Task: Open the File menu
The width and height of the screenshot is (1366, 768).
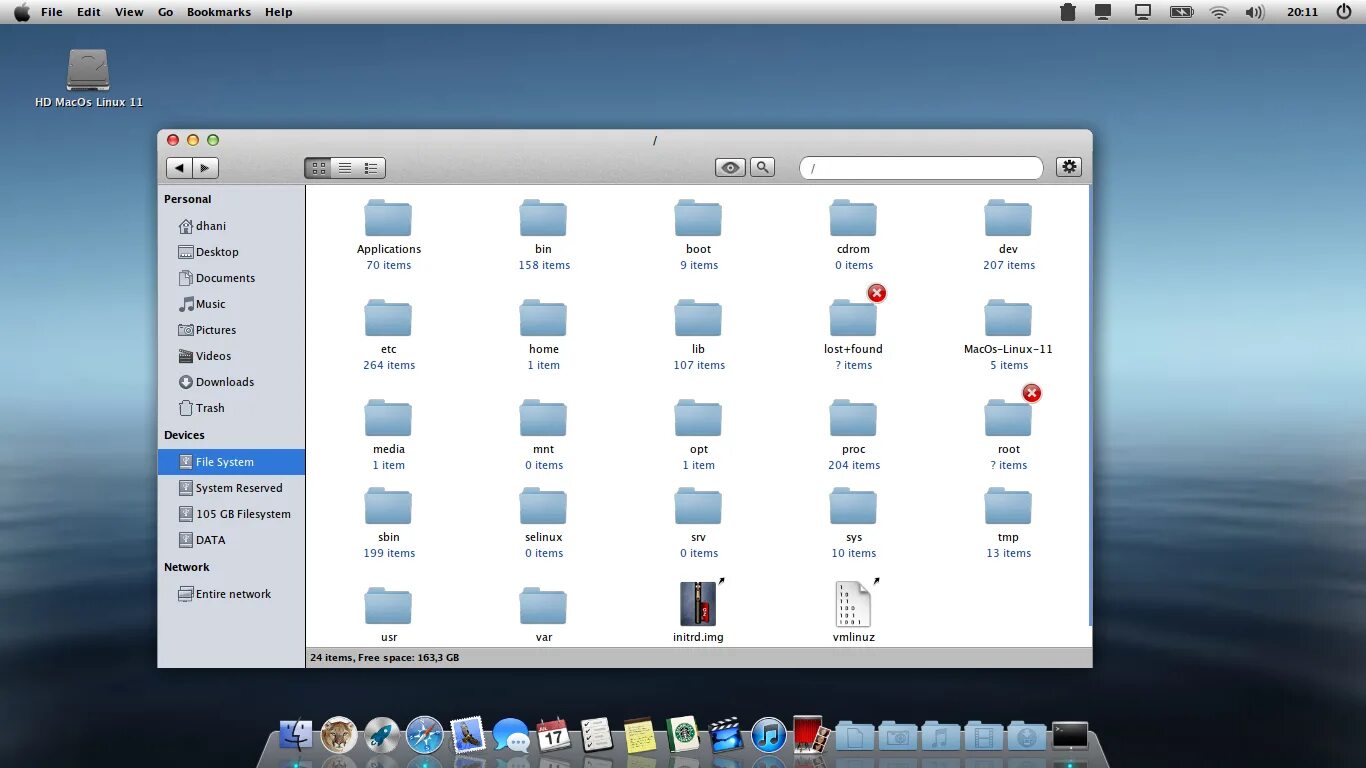Action: click(52, 12)
